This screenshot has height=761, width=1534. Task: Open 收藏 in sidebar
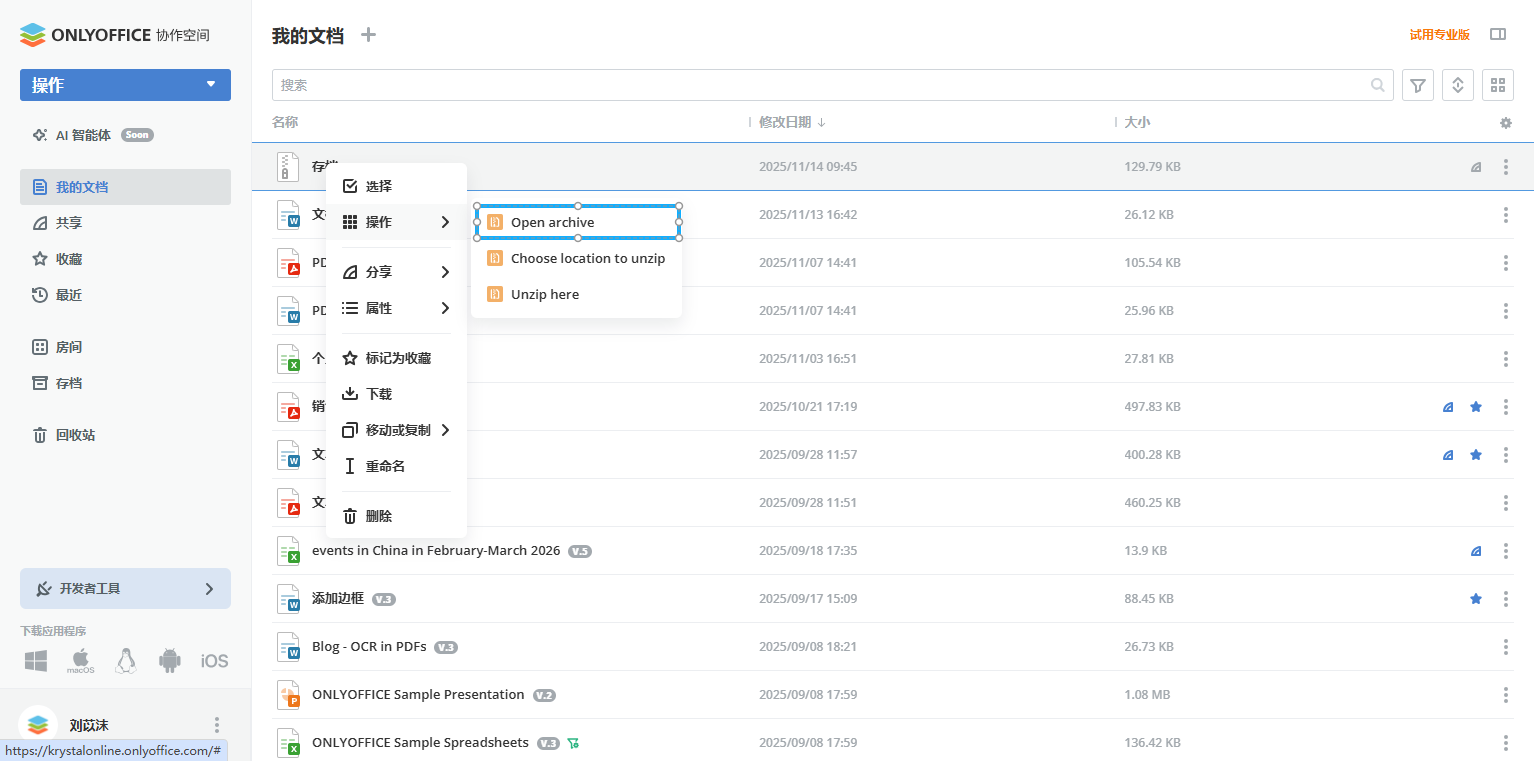point(125,259)
